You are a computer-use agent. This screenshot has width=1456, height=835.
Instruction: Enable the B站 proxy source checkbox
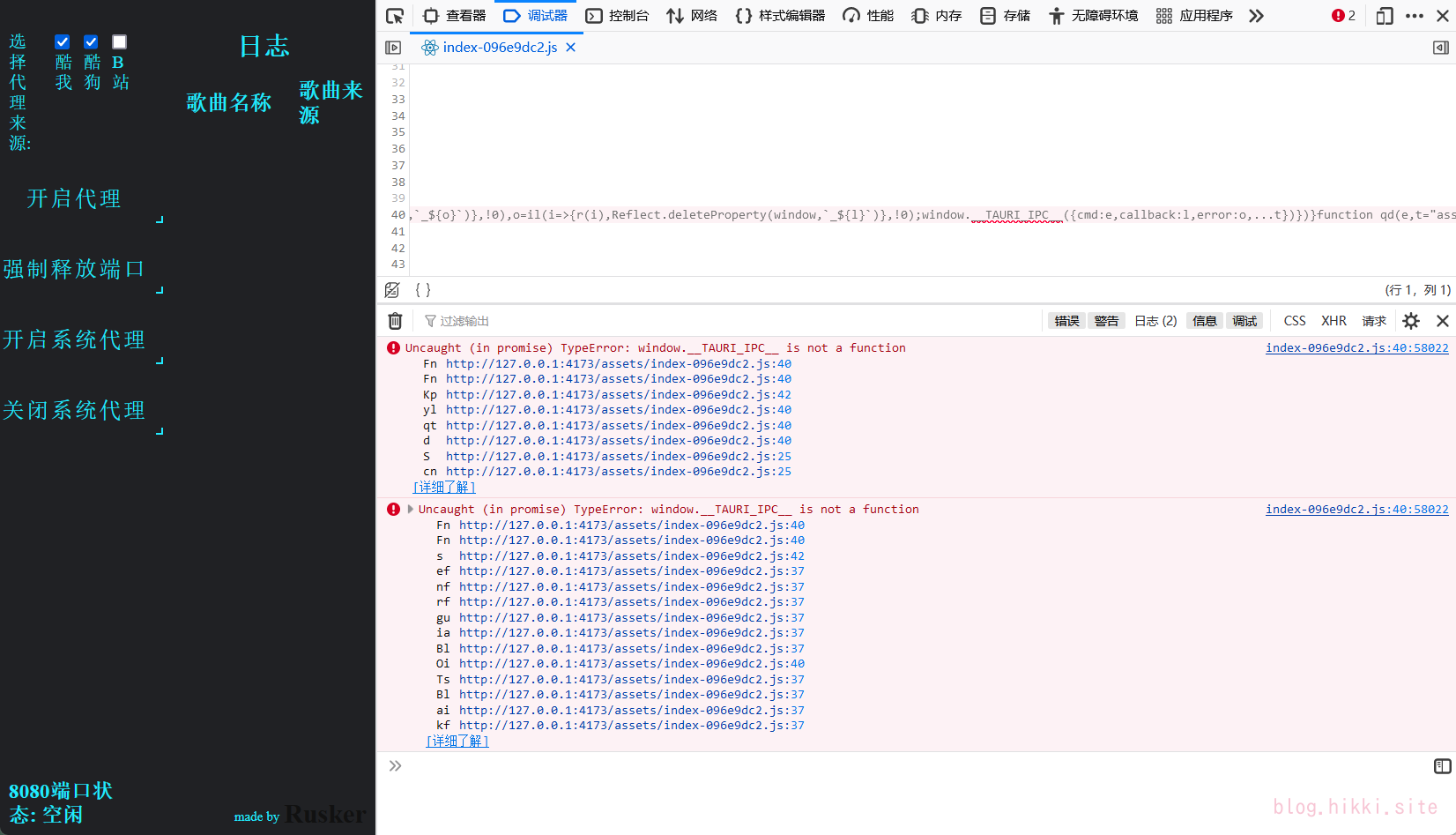120,42
